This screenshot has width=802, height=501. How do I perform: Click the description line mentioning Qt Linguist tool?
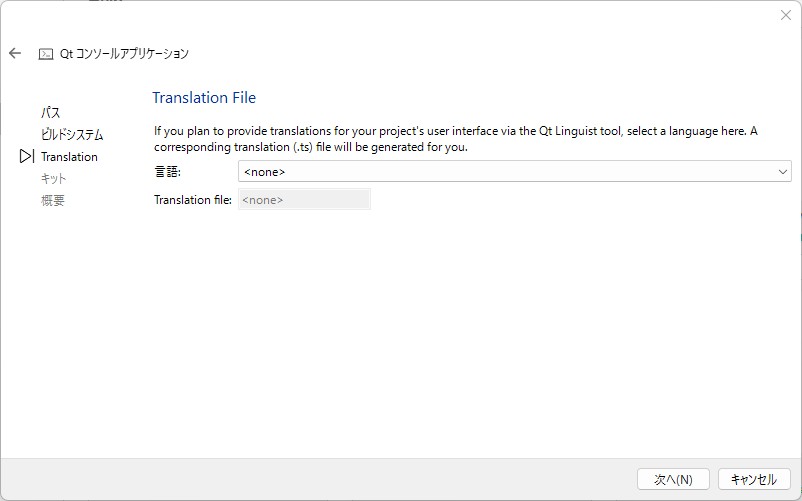pos(456,131)
